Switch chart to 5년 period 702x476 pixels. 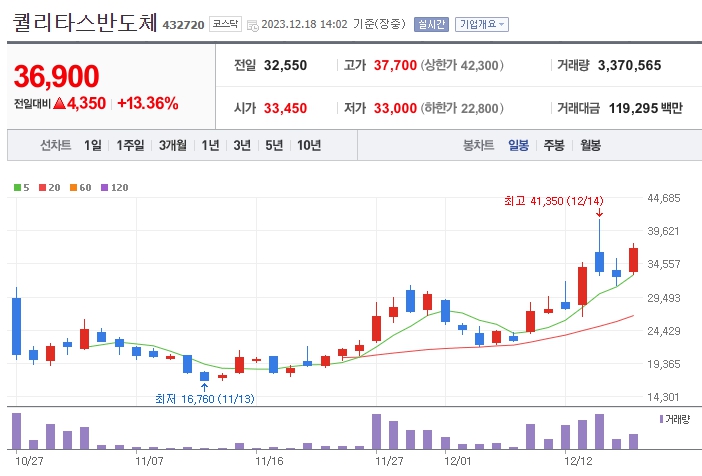pyautogui.click(x=274, y=145)
